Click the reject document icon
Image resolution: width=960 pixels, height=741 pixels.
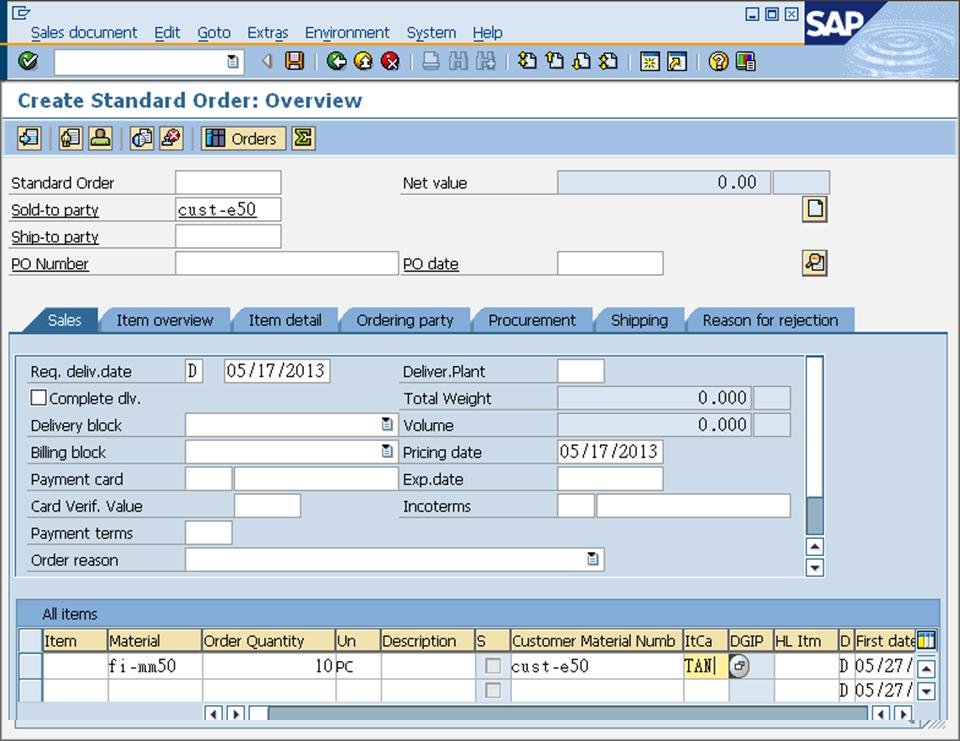pyautogui.click(x=171, y=138)
